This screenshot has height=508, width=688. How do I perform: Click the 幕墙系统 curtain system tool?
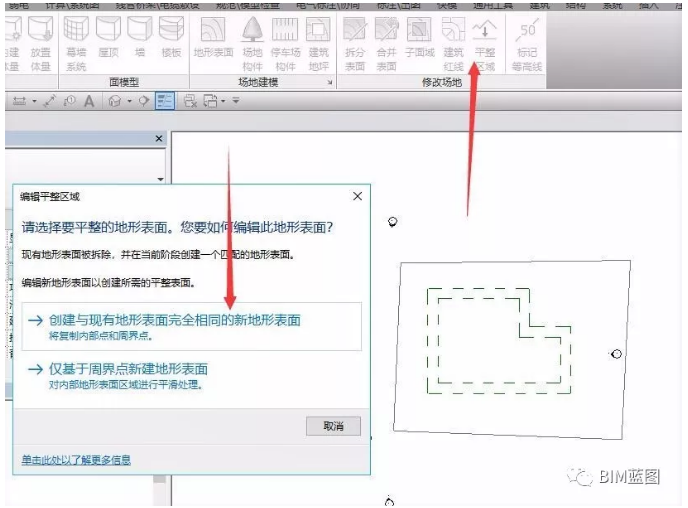pos(76,44)
